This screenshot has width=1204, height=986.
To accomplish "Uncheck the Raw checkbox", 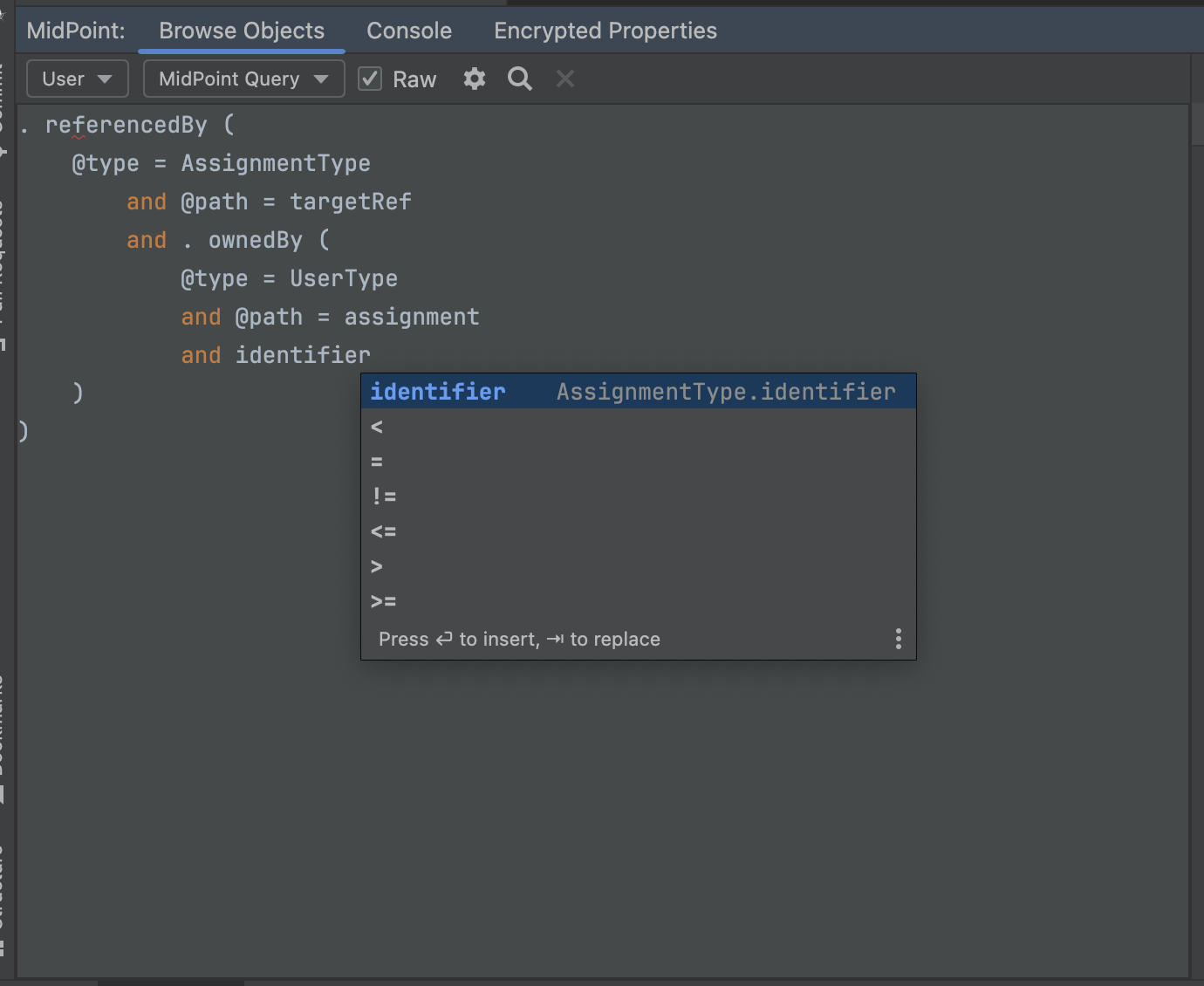I will point(369,78).
